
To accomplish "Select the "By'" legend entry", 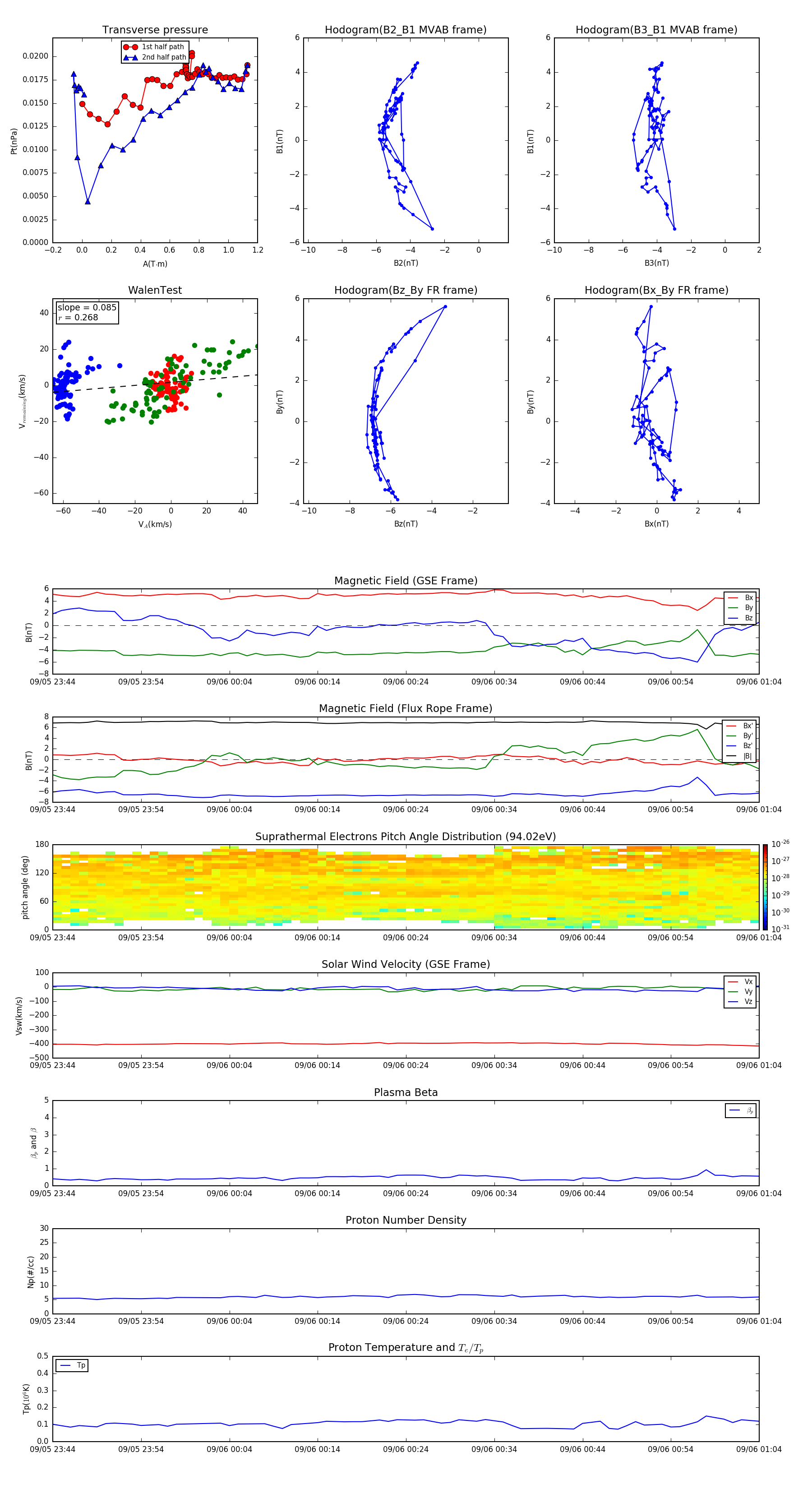I will [740, 736].
